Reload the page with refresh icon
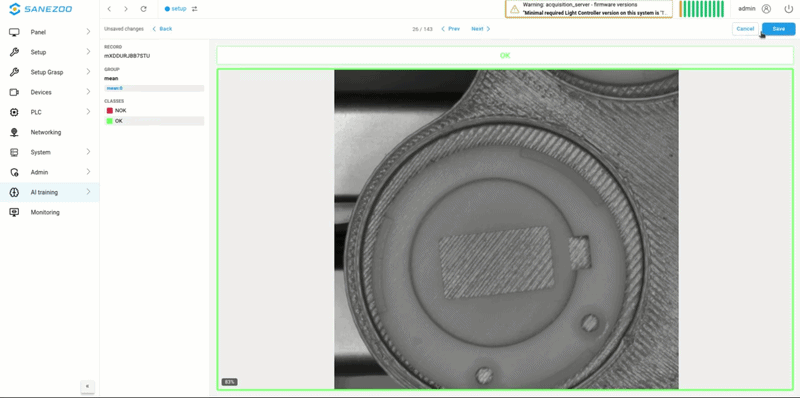 (x=143, y=9)
